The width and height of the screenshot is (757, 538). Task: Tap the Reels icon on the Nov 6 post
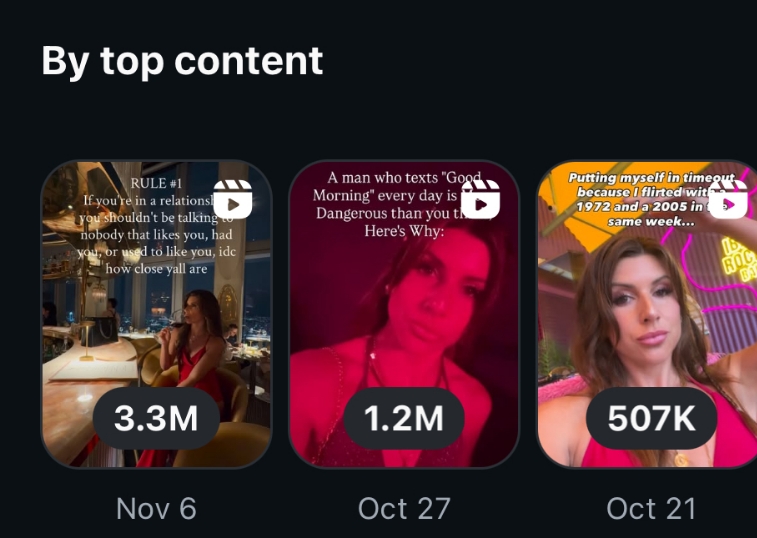pos(233,199)
